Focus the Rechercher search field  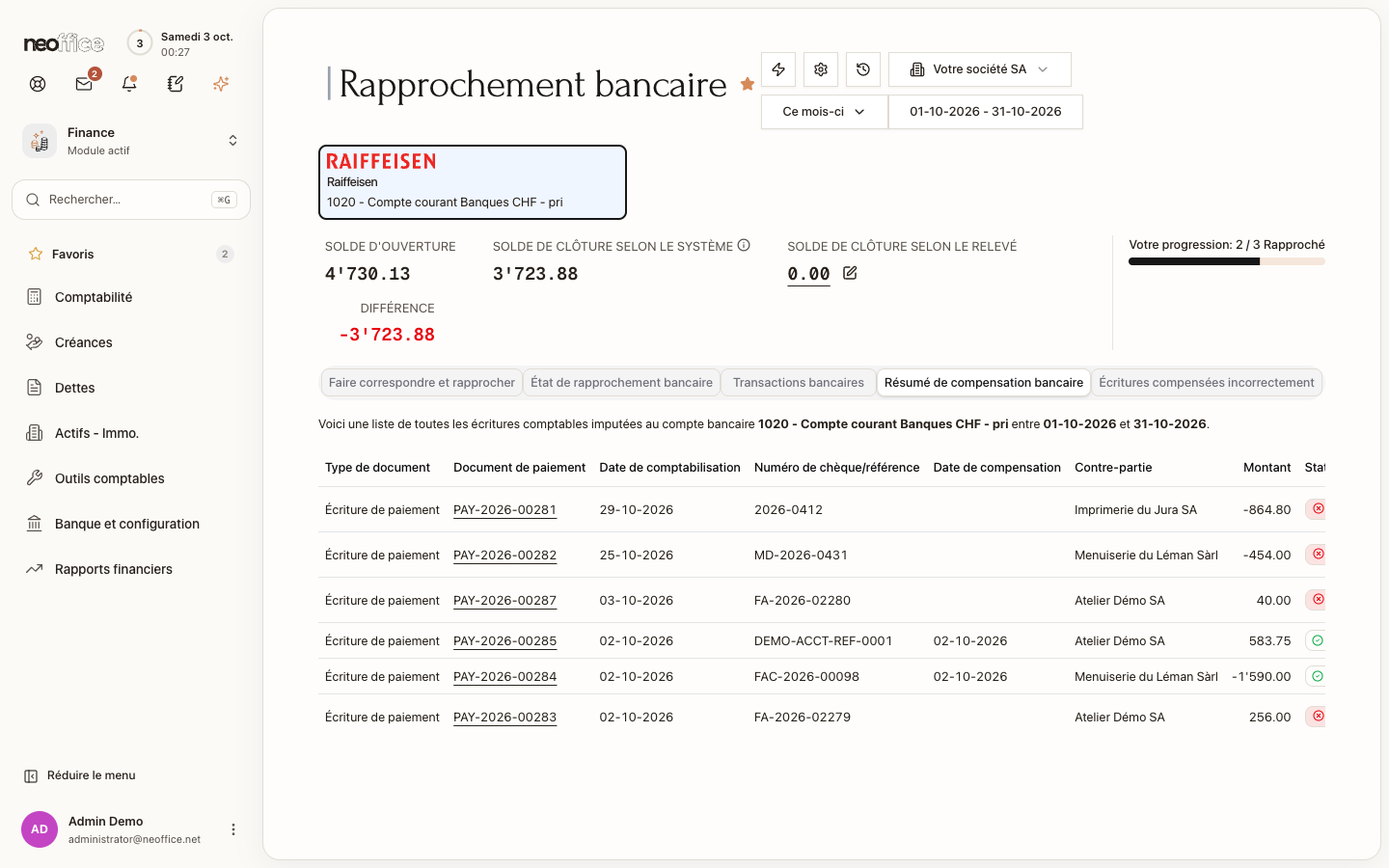pyautogui.click(x=131, y=200)
